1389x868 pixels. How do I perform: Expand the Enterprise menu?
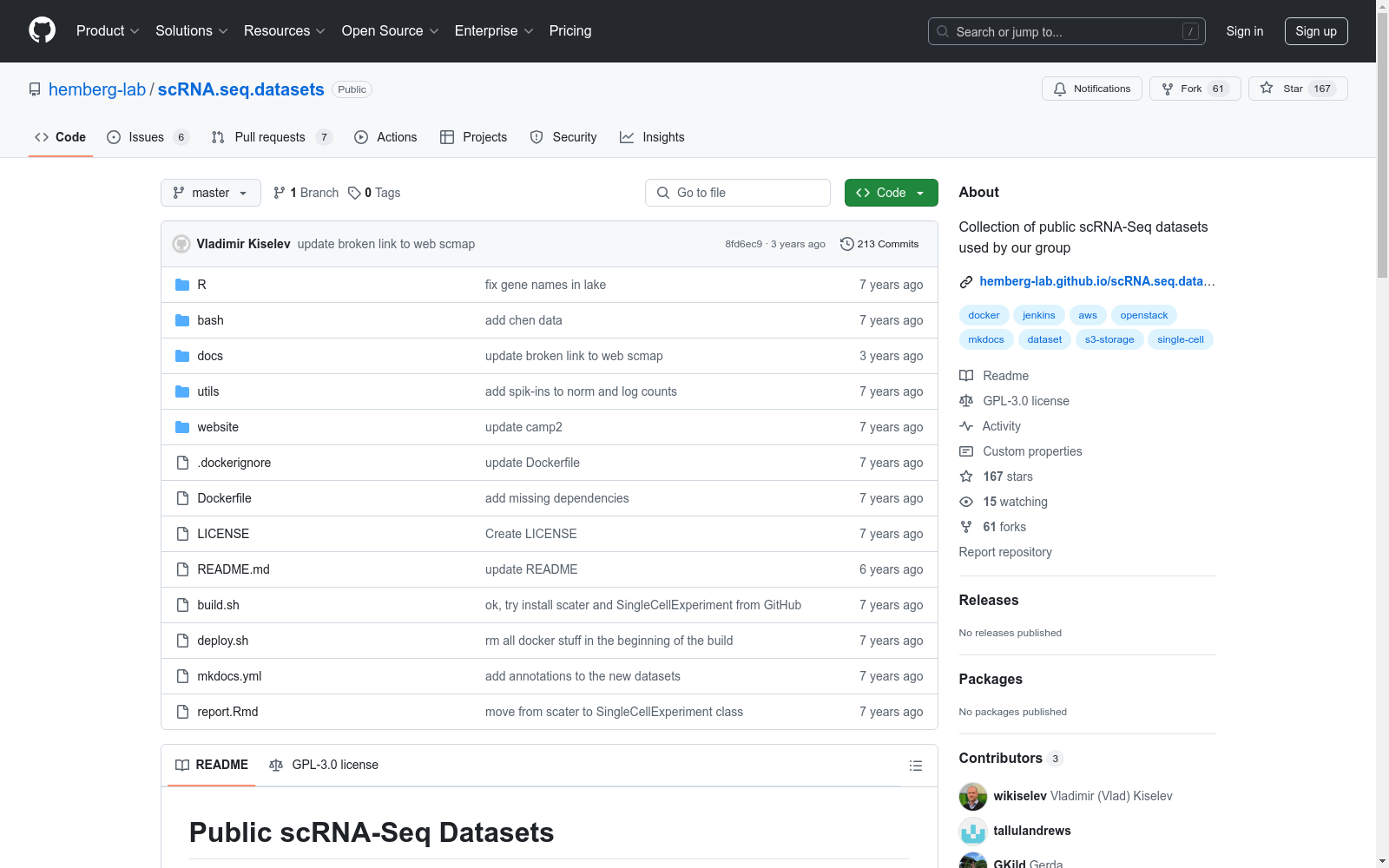point(494,31)
